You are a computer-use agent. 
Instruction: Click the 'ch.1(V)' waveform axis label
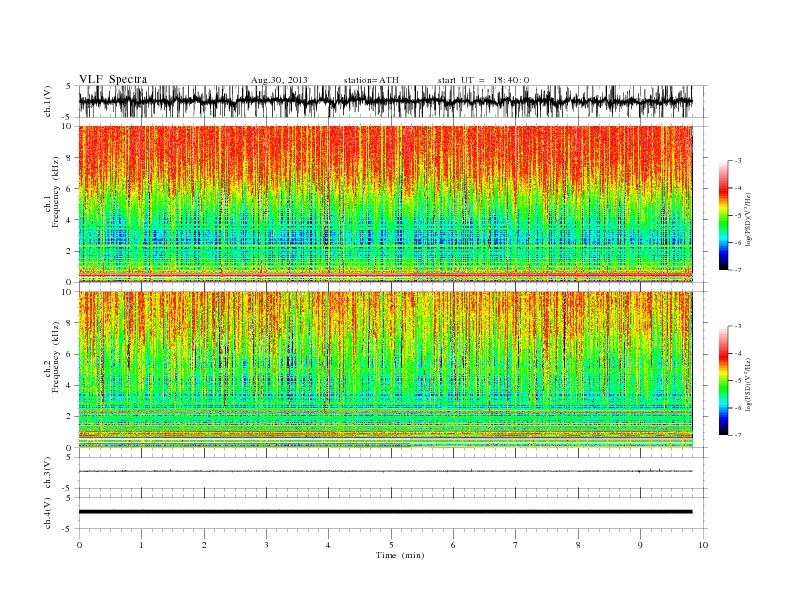[48, 101]
